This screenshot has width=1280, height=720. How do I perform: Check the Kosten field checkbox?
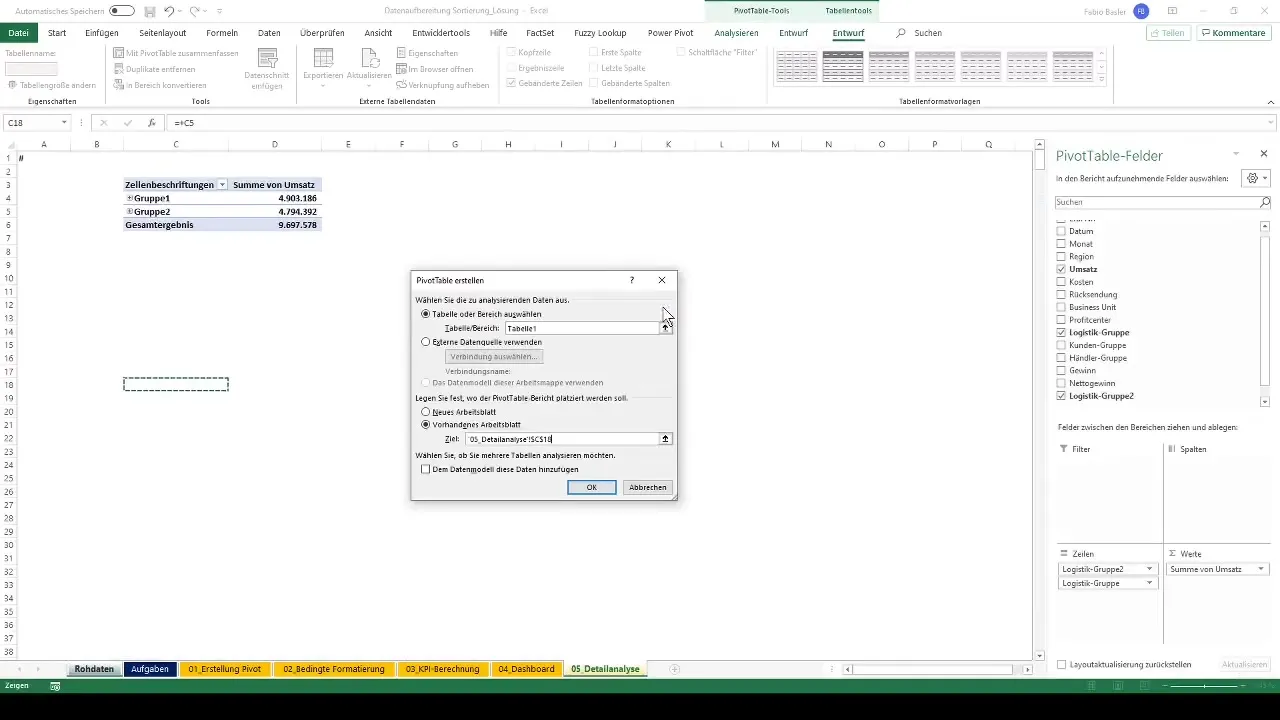point(1062,282)
